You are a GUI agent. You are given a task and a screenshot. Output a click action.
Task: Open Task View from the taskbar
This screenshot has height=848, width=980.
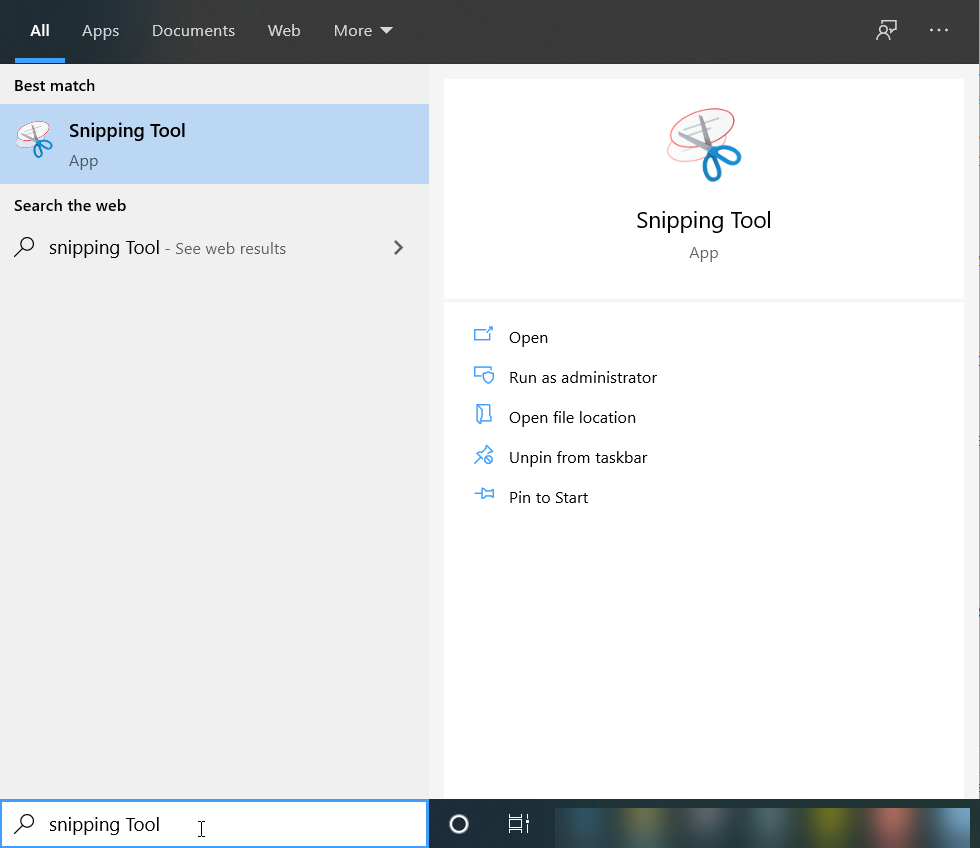click(x=518, y=824)
